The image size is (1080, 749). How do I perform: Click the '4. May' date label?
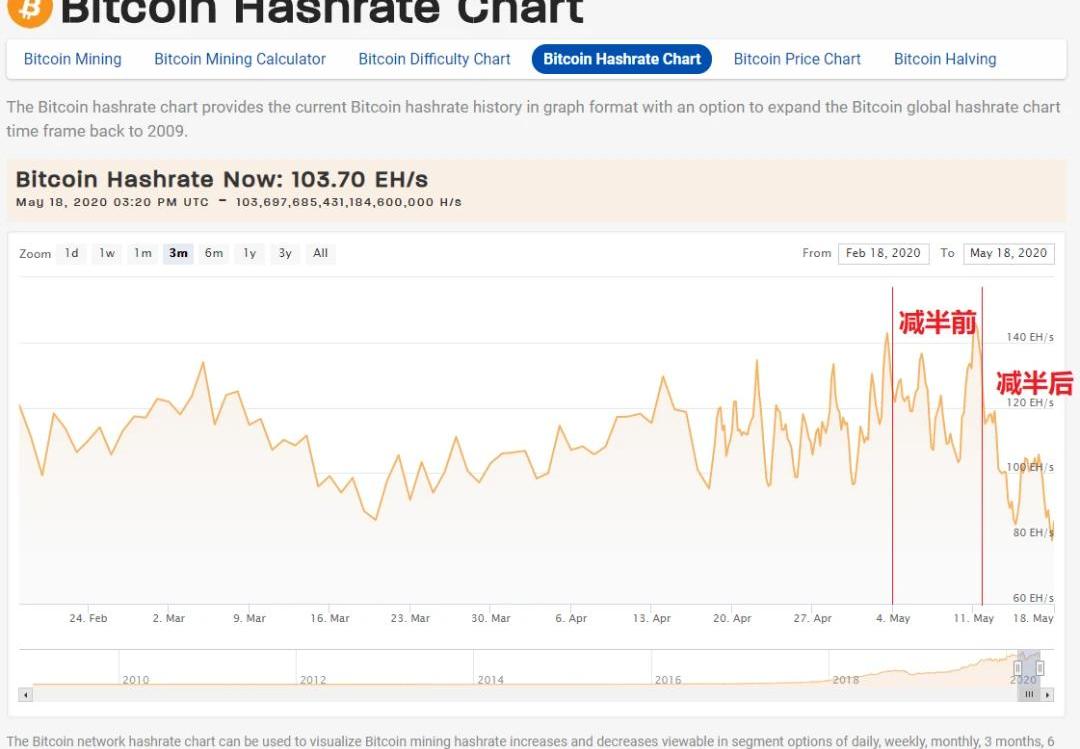[893, 619]
